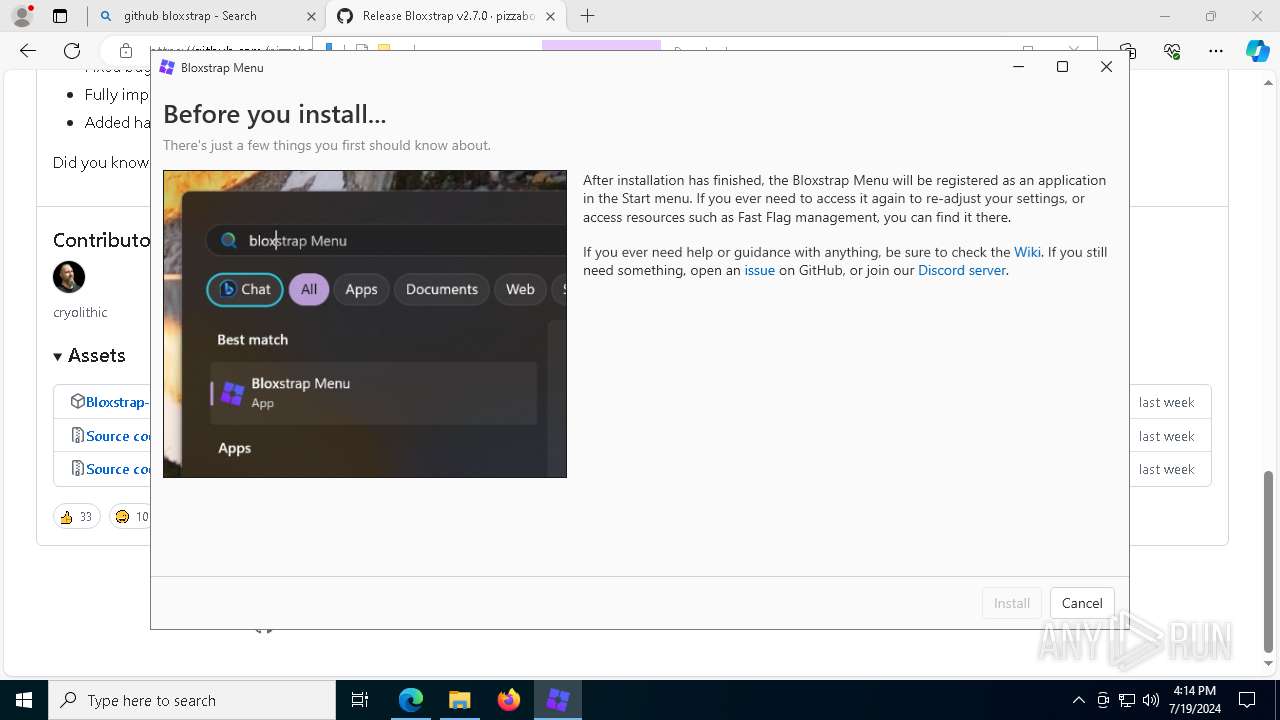Collapse the Assets section on GitHub
1280x720 pixels.
(89, 355)
